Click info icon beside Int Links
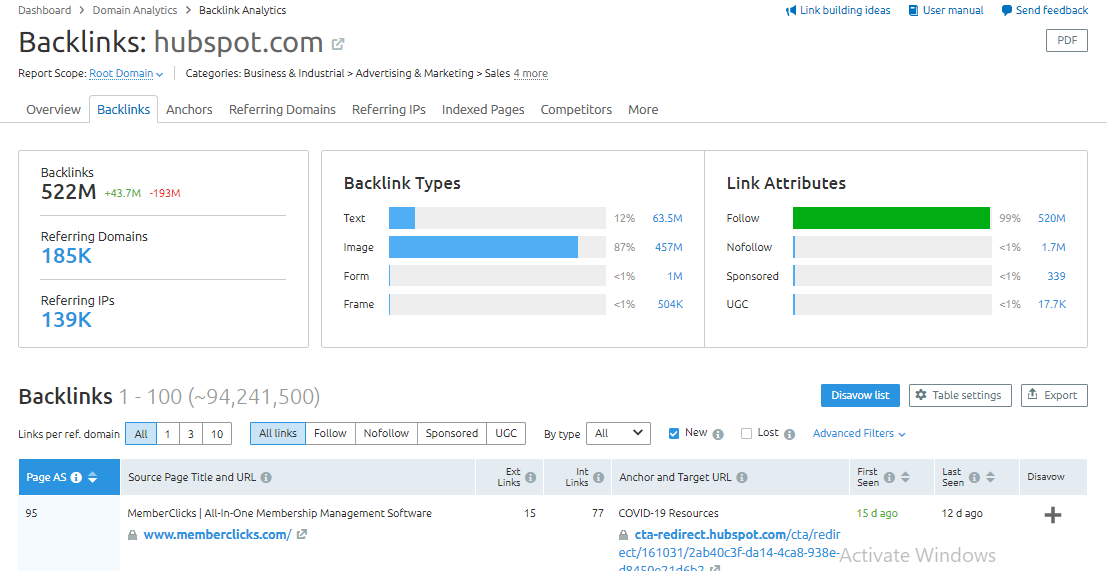 [x=599, y=478]
